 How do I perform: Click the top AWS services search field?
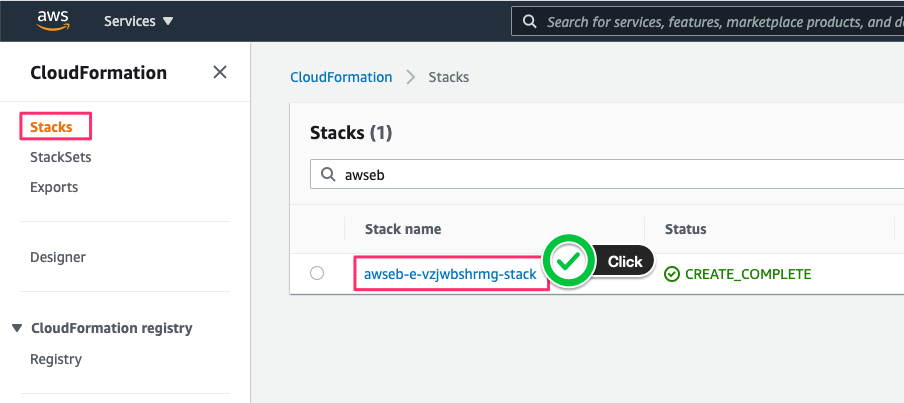[x=707, y=22]
